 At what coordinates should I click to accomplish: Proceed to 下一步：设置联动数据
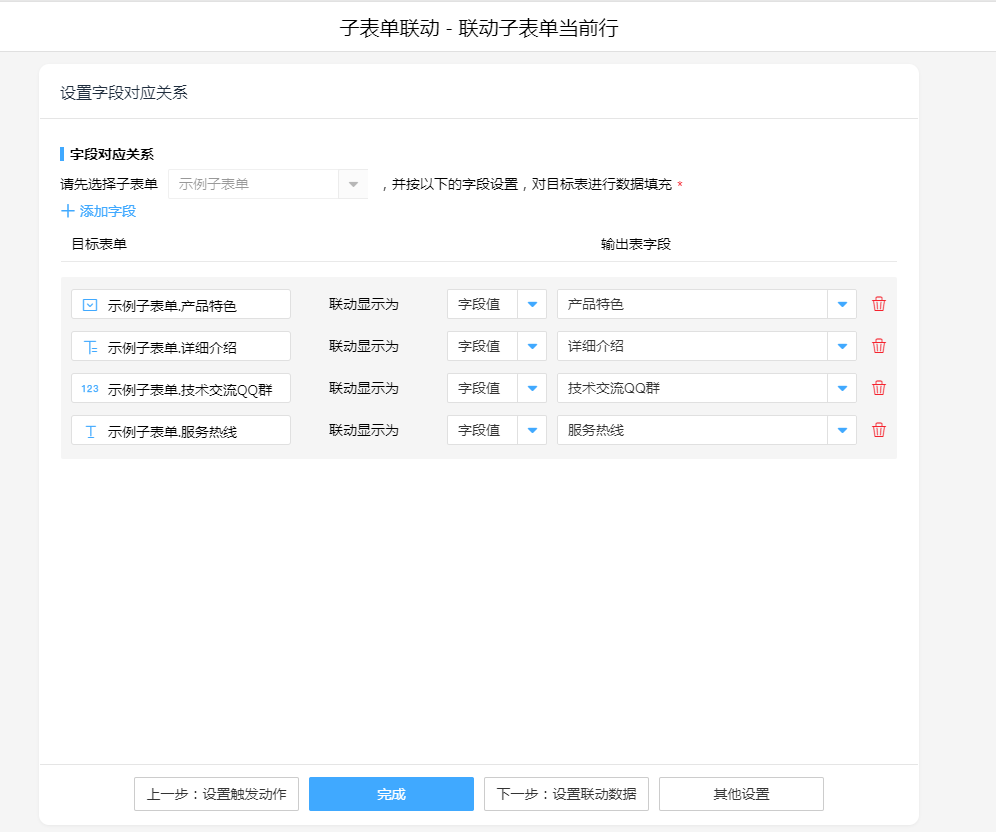pyautogui.click(x=566, y=794)
